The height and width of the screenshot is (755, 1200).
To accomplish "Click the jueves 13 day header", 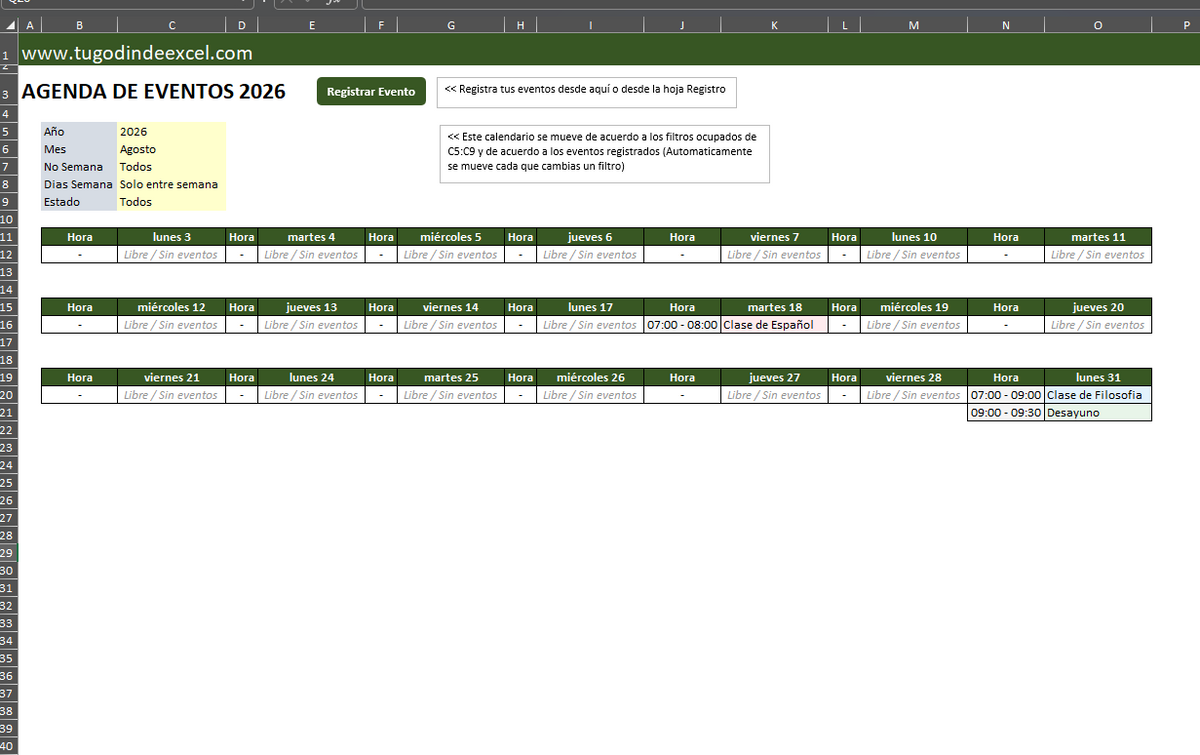I will (x=311, y=307).
